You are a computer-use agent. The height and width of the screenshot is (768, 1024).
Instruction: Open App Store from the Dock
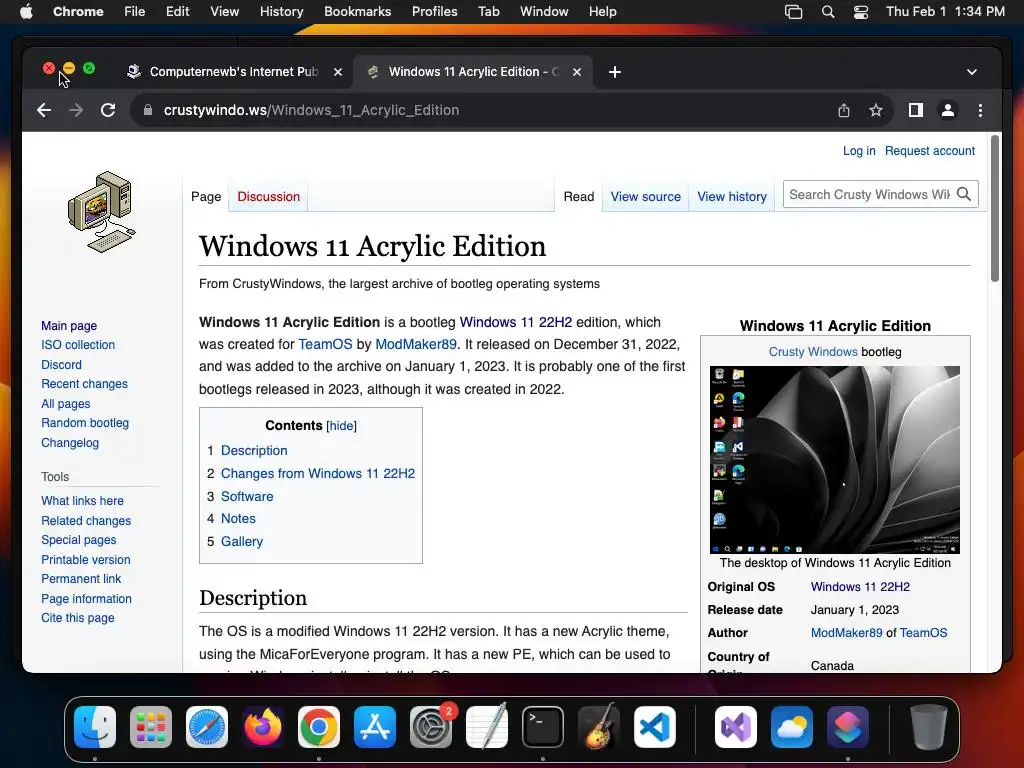[375, 727]
